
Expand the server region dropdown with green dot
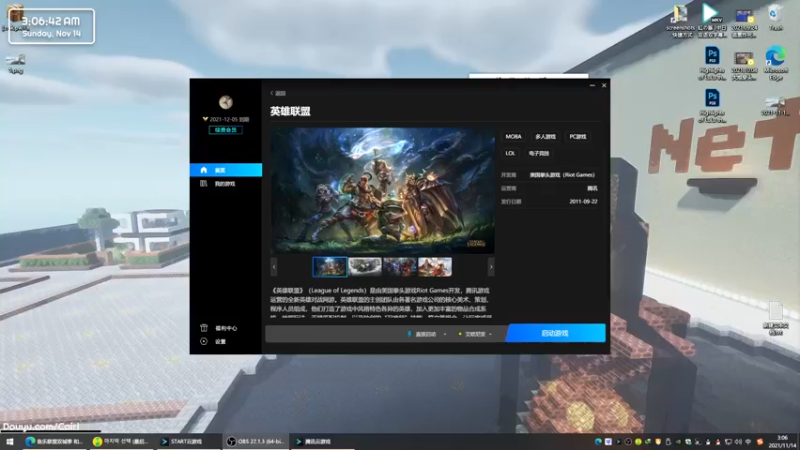475,334
